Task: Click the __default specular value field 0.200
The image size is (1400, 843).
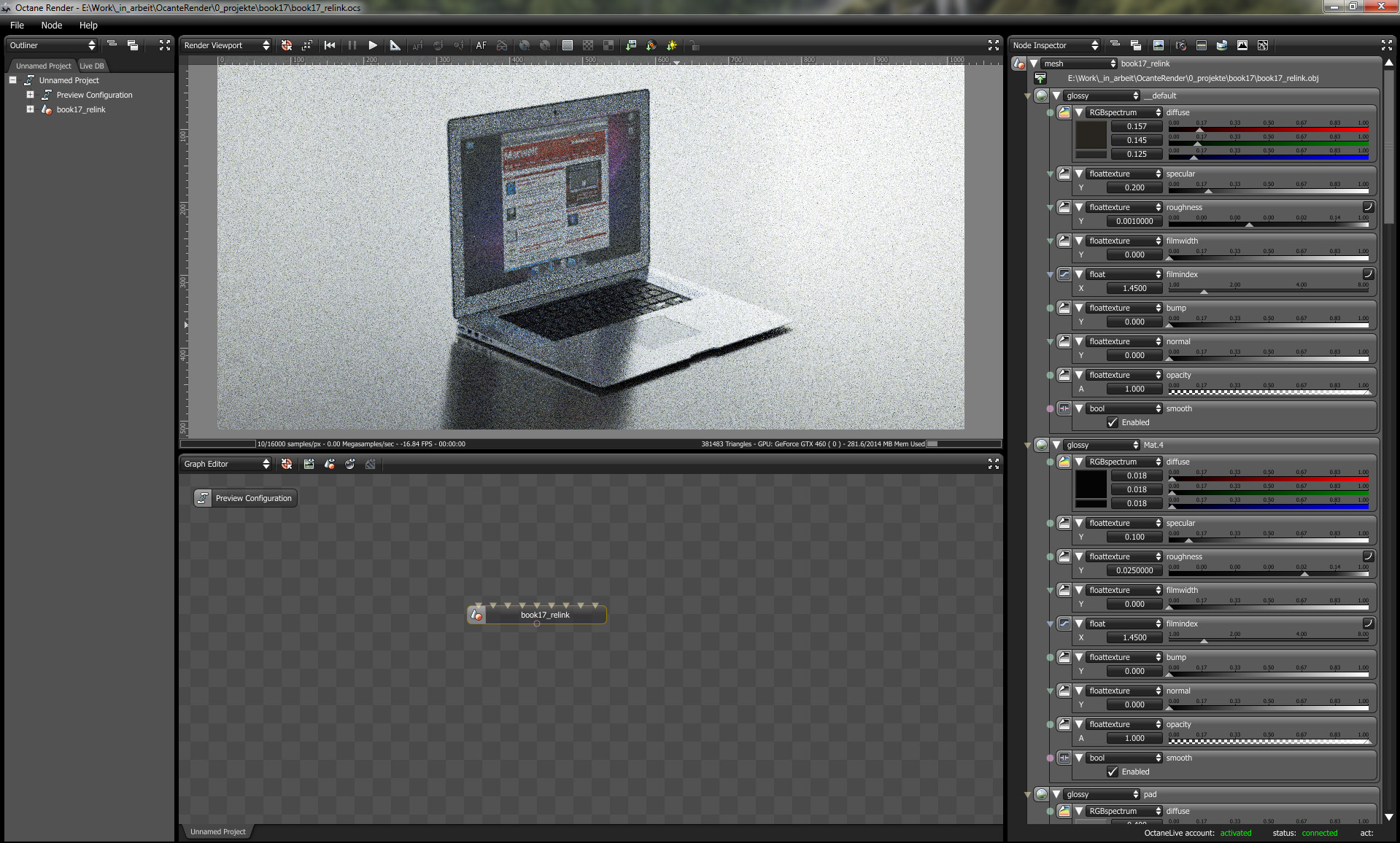Action: tap(1134, 187)
